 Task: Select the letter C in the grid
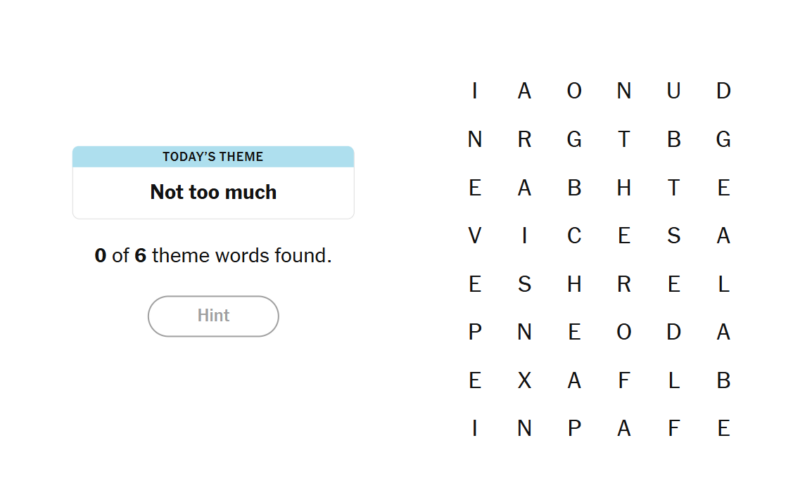tap(574, 236)
